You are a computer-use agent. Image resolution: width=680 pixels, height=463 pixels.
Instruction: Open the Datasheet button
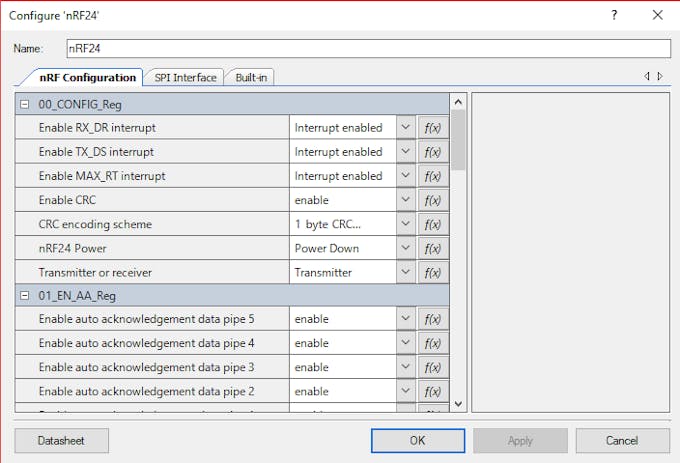[x=61, y=440]
